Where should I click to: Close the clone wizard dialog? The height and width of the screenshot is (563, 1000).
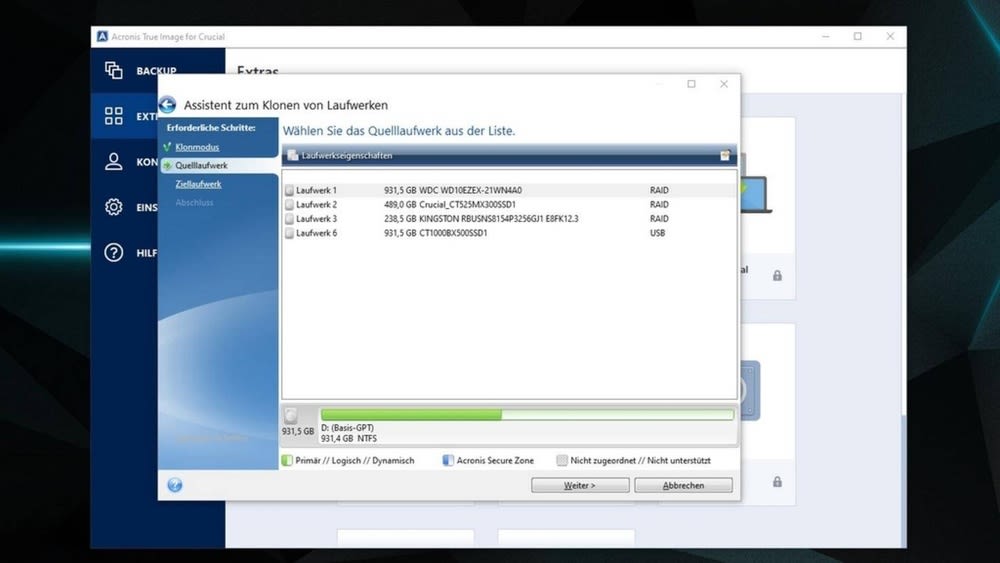pos(724,84)
